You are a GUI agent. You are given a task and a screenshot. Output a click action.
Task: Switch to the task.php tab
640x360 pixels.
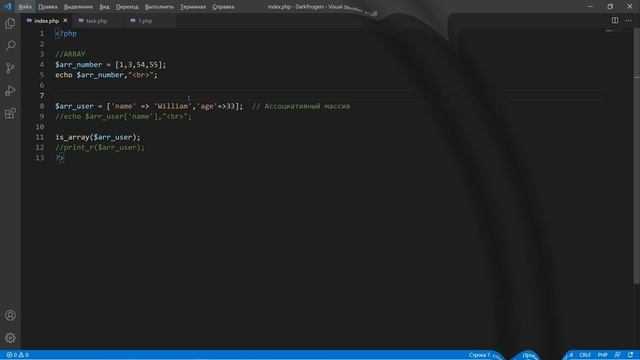point(96,20)
